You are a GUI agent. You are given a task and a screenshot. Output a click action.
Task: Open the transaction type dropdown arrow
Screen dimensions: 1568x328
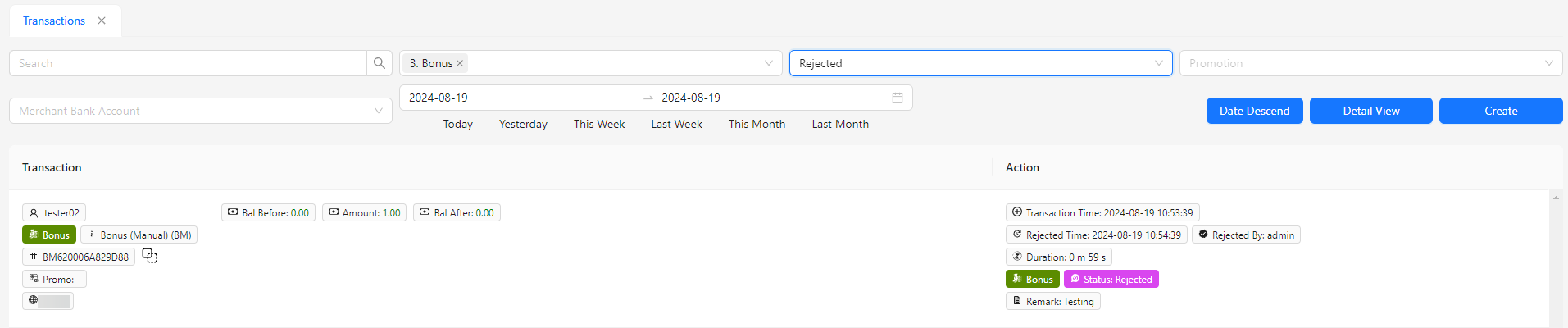point(768,63)
